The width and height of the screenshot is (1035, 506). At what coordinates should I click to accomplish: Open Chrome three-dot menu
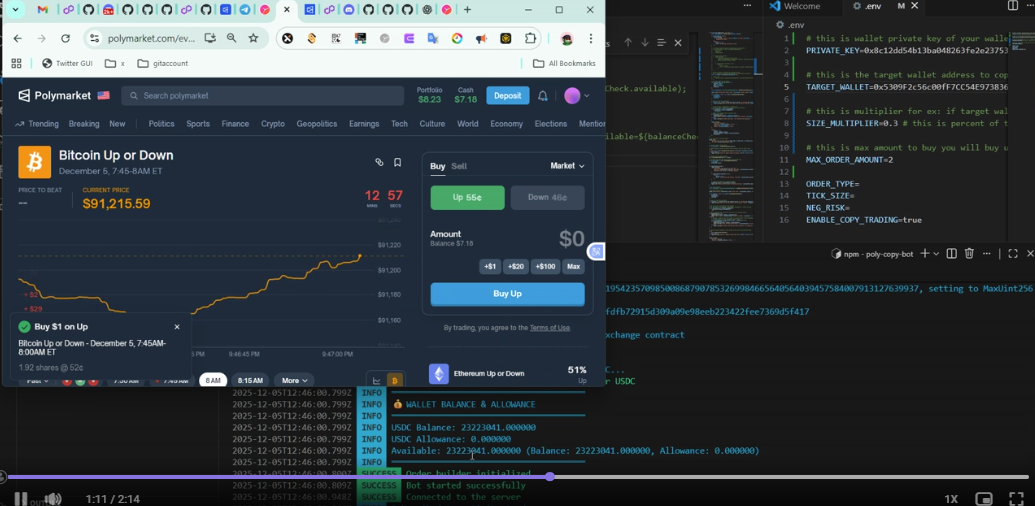591,38
